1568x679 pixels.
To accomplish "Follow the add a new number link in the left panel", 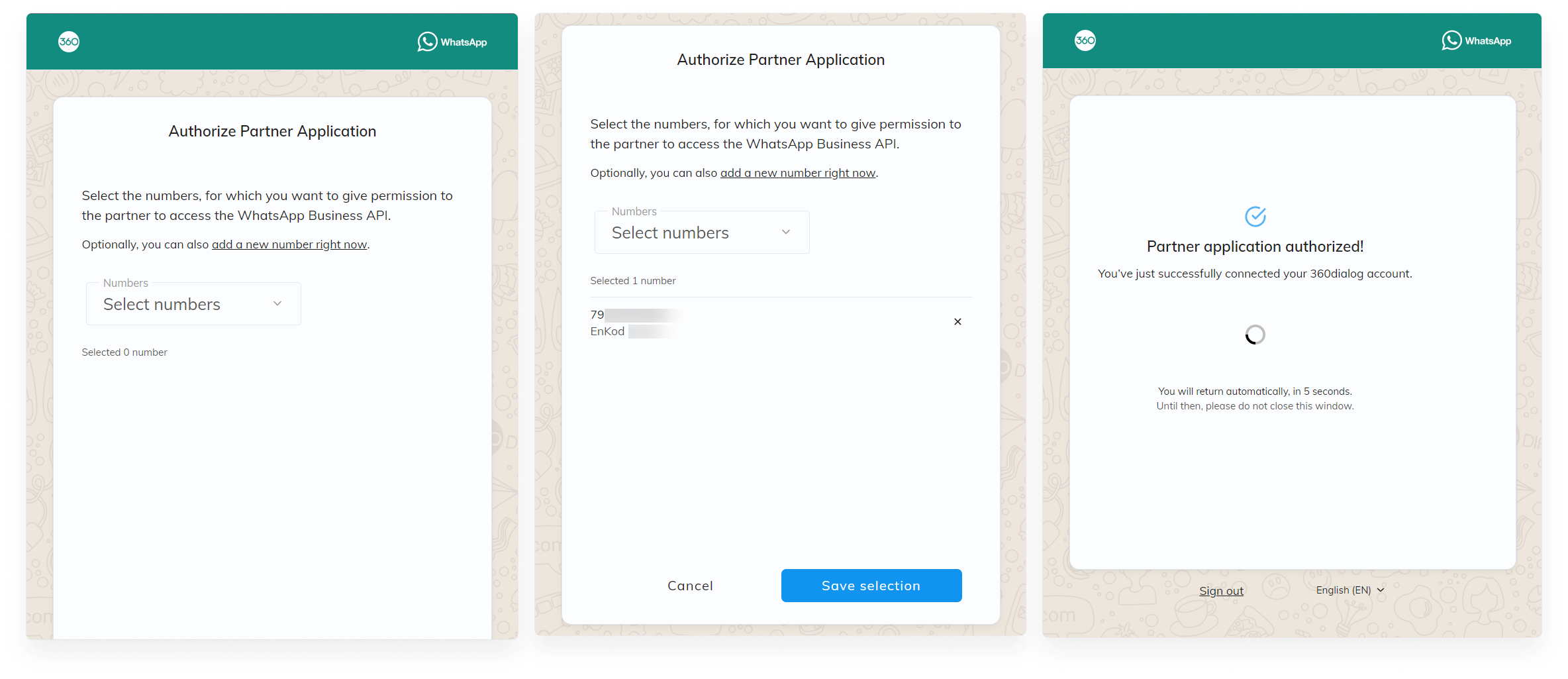I will pyautogui.click(x=289, y=244).
